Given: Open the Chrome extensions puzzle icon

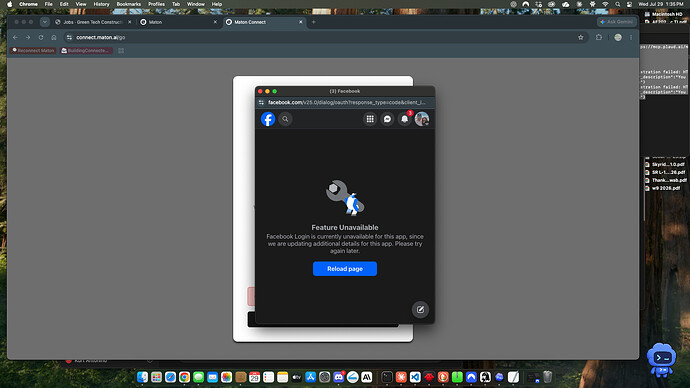Looking at the screenshot, I should coord(599,37).
